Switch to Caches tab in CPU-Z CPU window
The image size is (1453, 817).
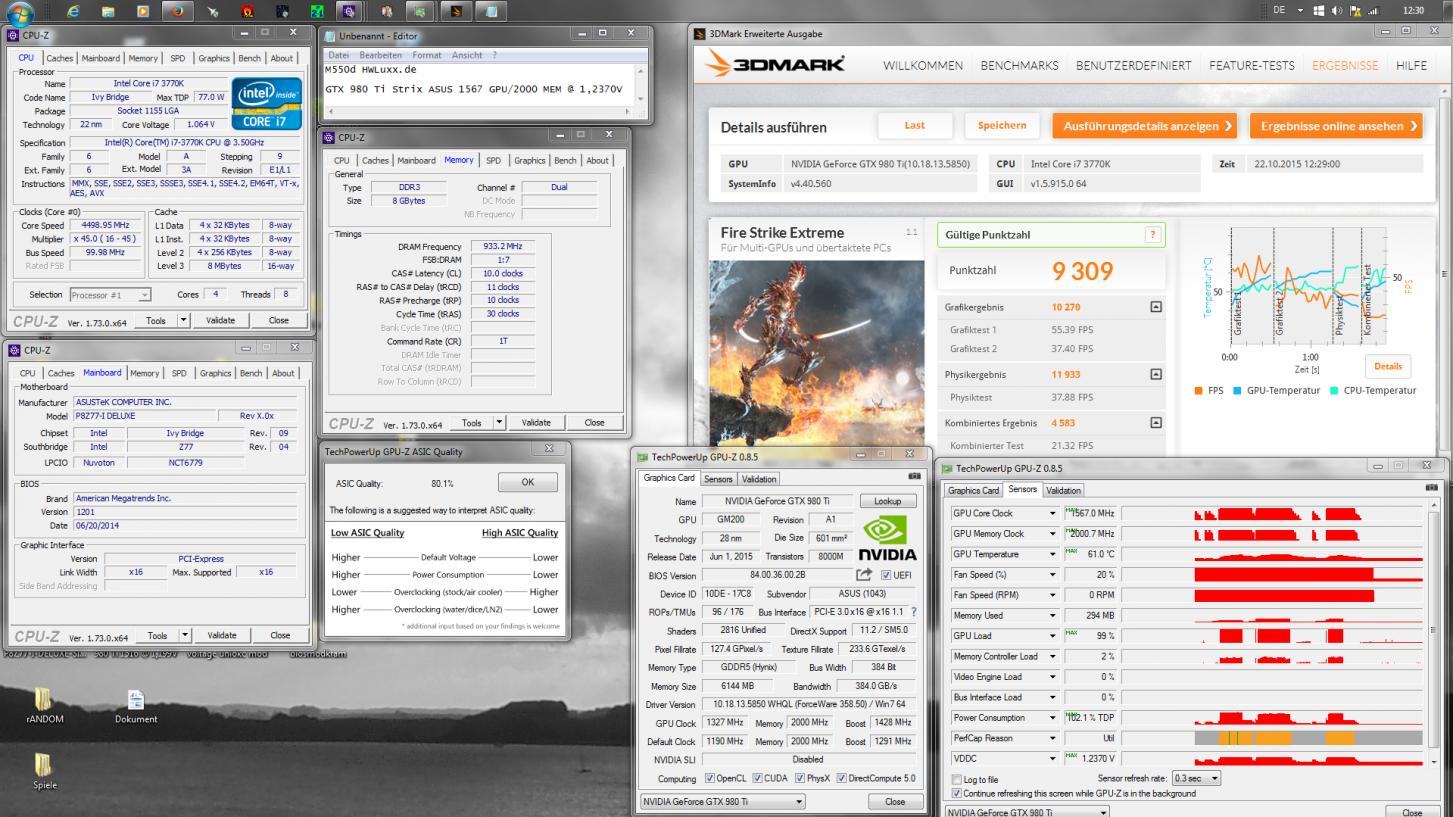(60, 58)
